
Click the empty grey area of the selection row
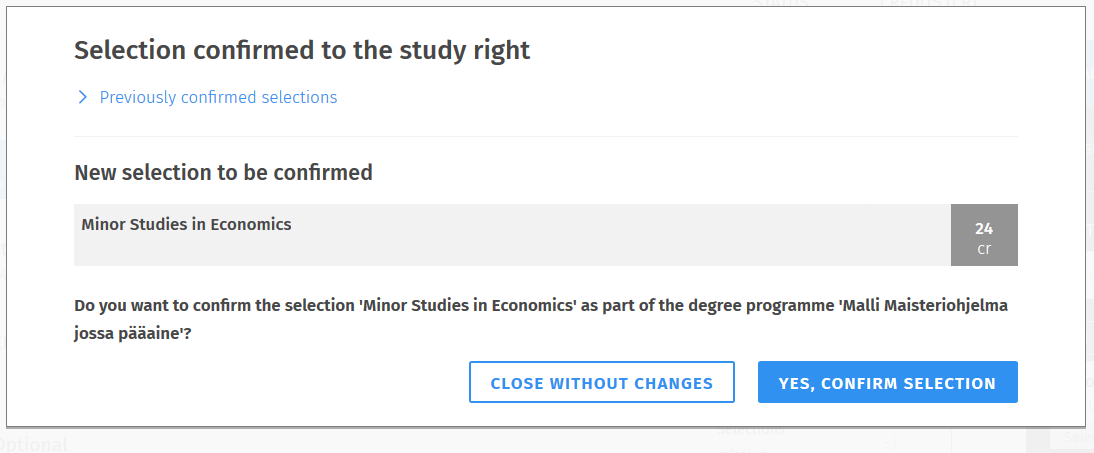[x=600, y=245]
